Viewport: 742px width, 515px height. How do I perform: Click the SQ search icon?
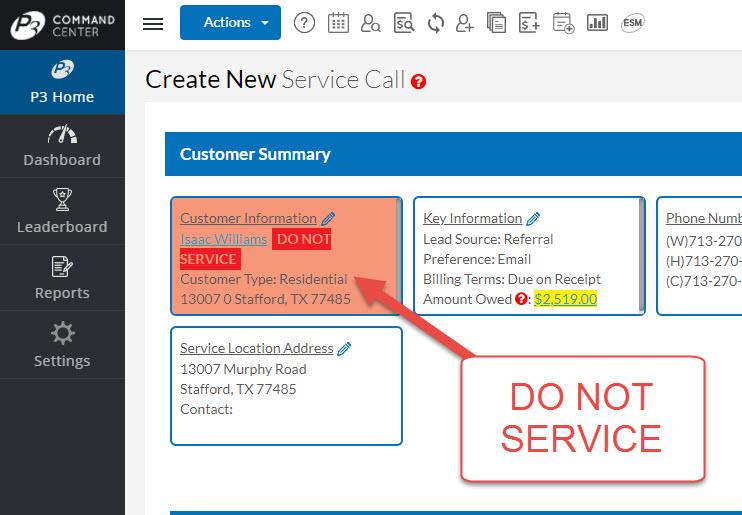click(403, 23)
